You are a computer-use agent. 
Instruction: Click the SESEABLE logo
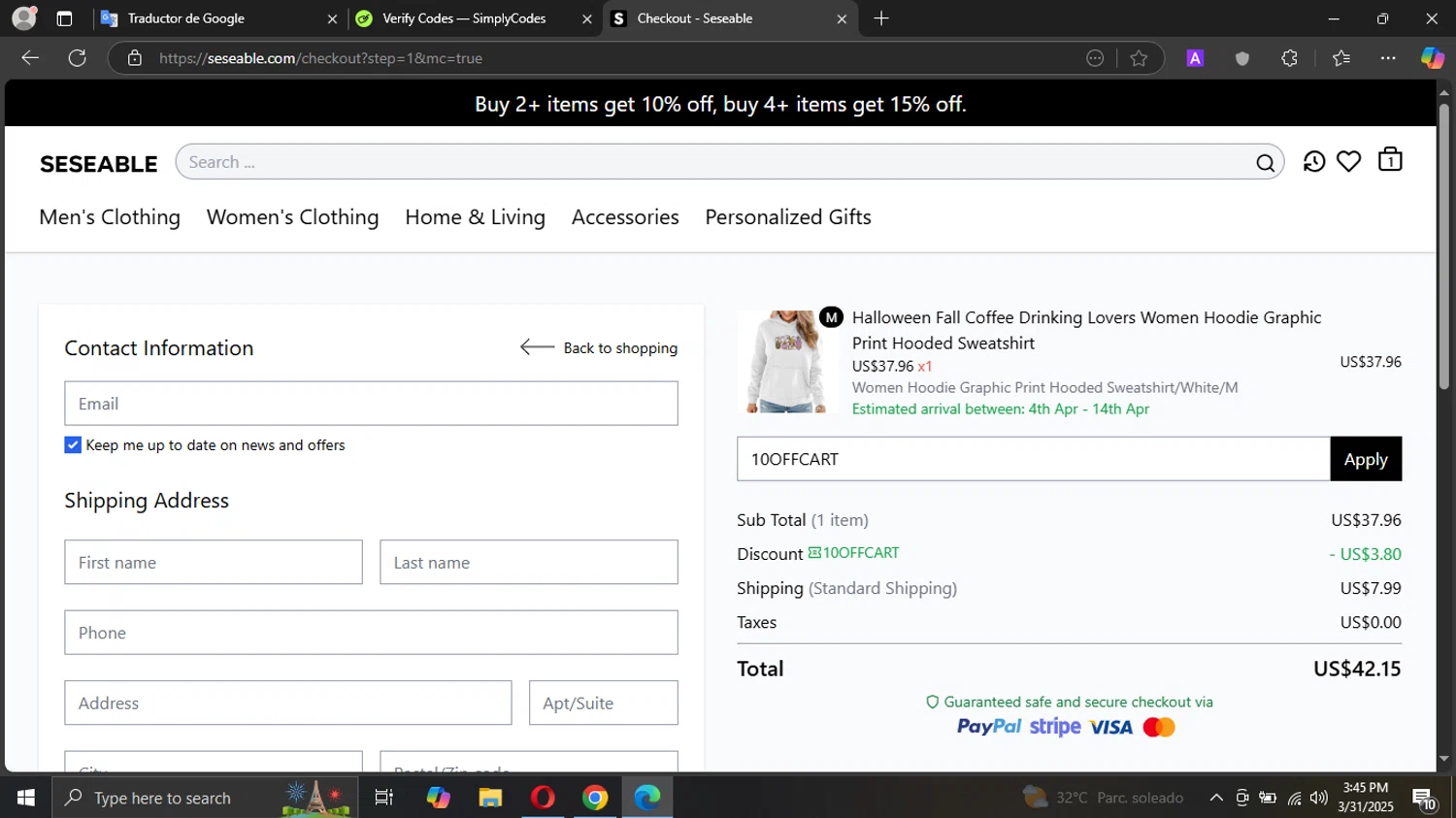[99, 164]
